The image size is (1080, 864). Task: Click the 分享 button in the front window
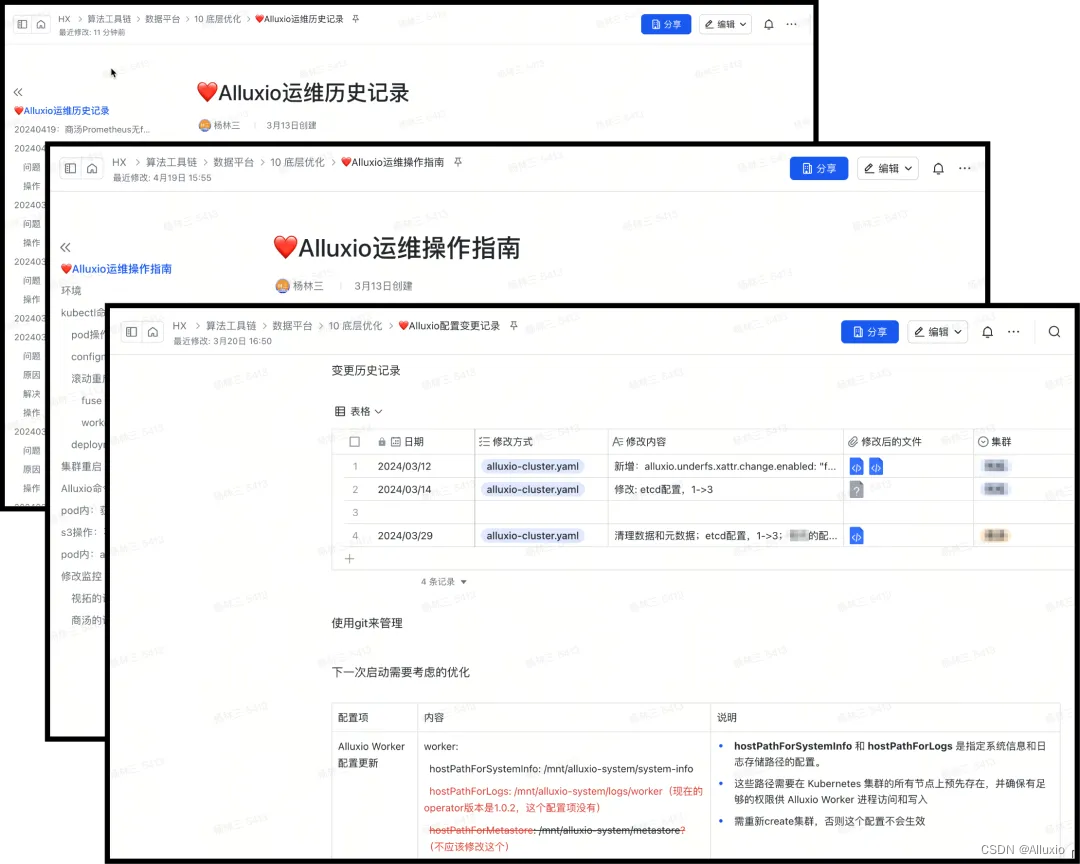(x=869, y=332)
